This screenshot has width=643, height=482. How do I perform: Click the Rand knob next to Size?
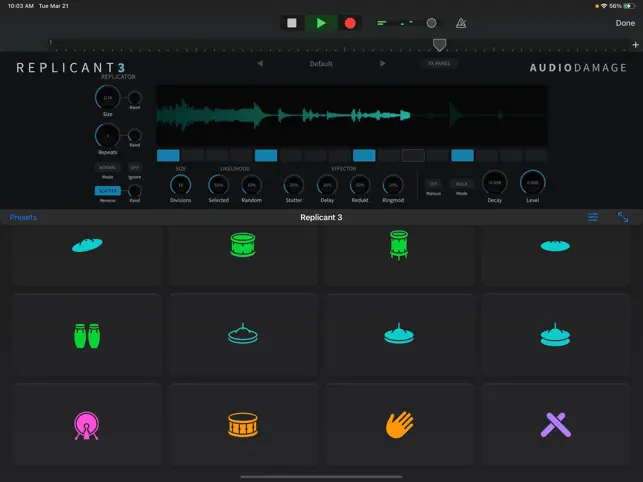135,98
